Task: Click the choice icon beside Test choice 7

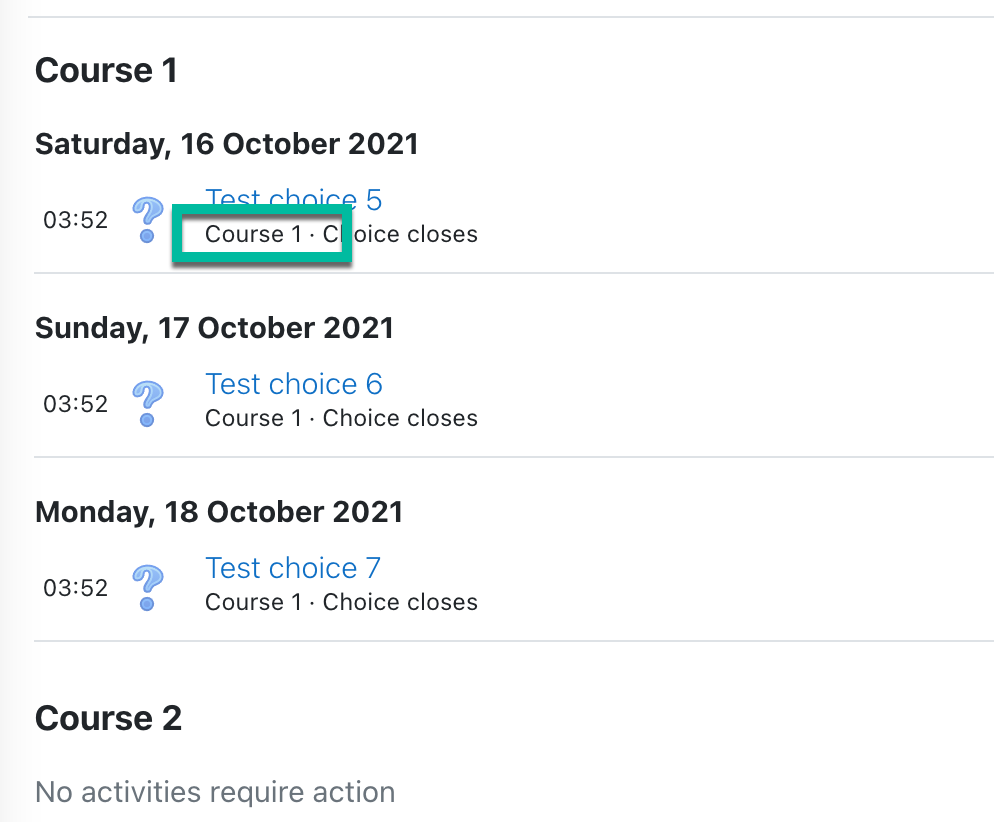Action: pos(148,588)
